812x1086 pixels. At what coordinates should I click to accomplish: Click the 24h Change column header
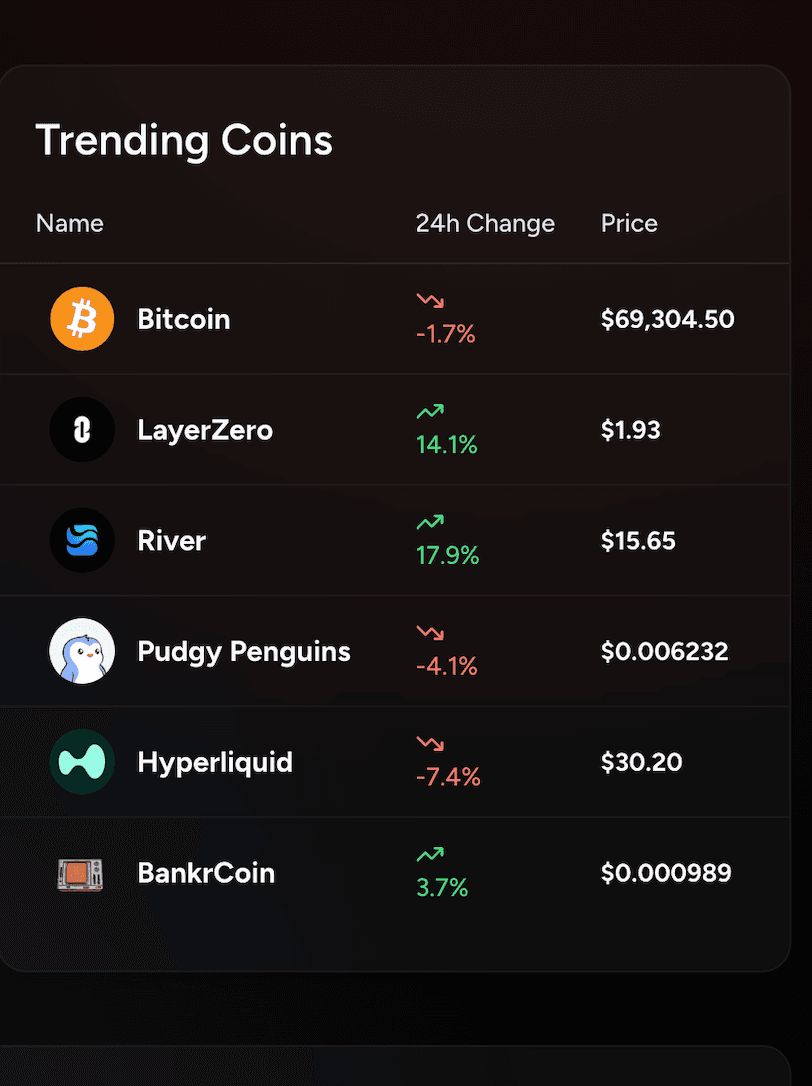[x=485, y=223]
